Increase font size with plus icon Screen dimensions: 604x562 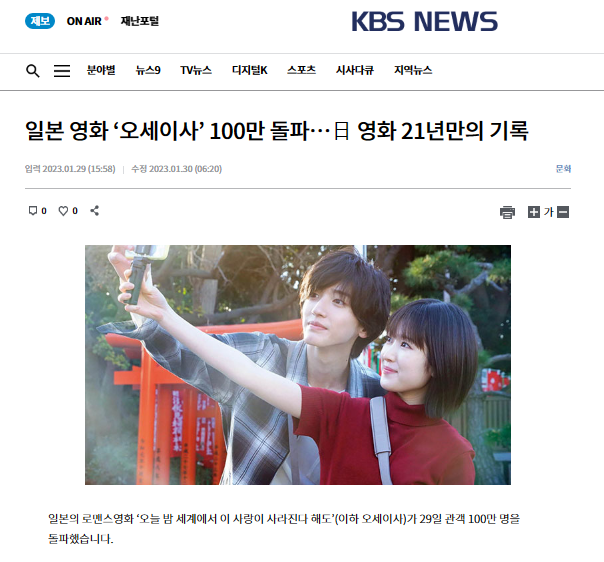point(534,212)
